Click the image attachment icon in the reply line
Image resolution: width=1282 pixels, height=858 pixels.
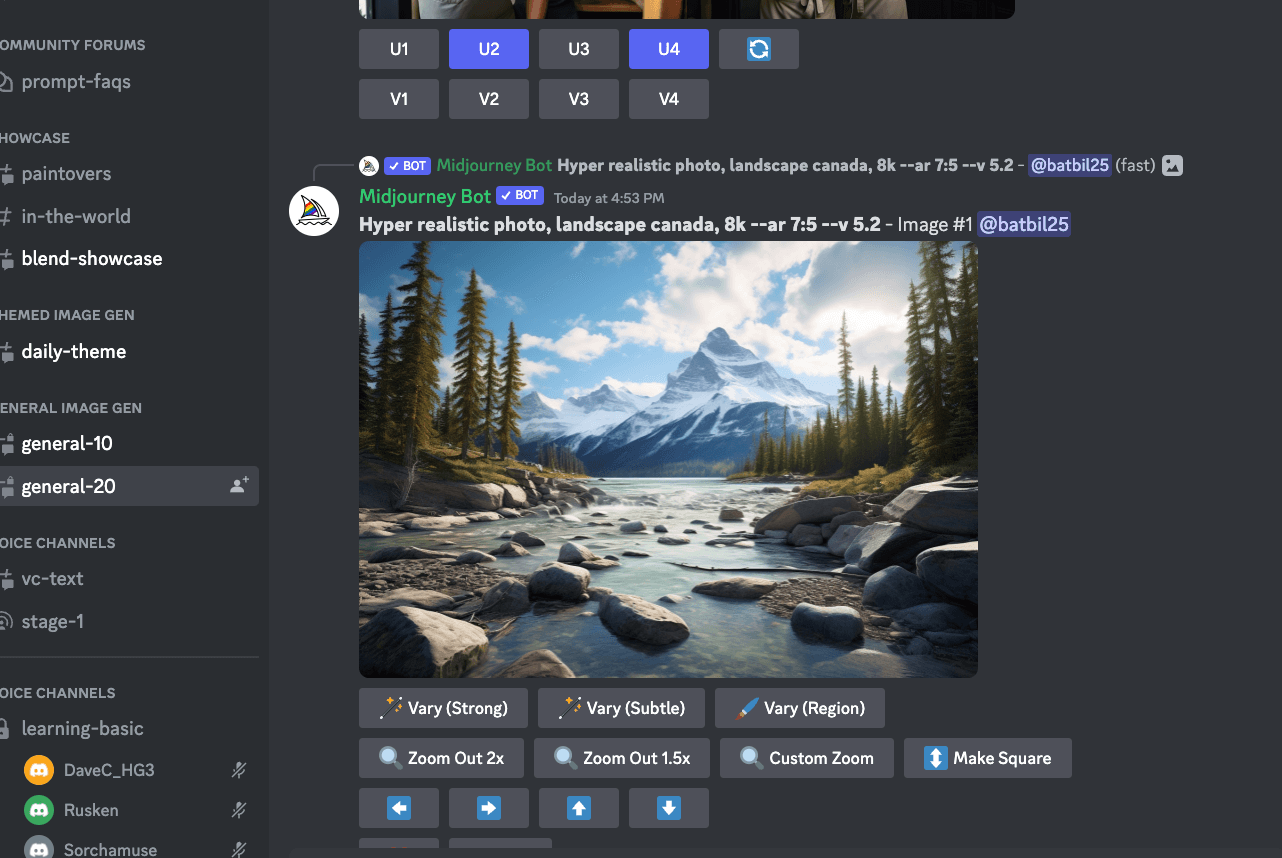(1173, 166)
